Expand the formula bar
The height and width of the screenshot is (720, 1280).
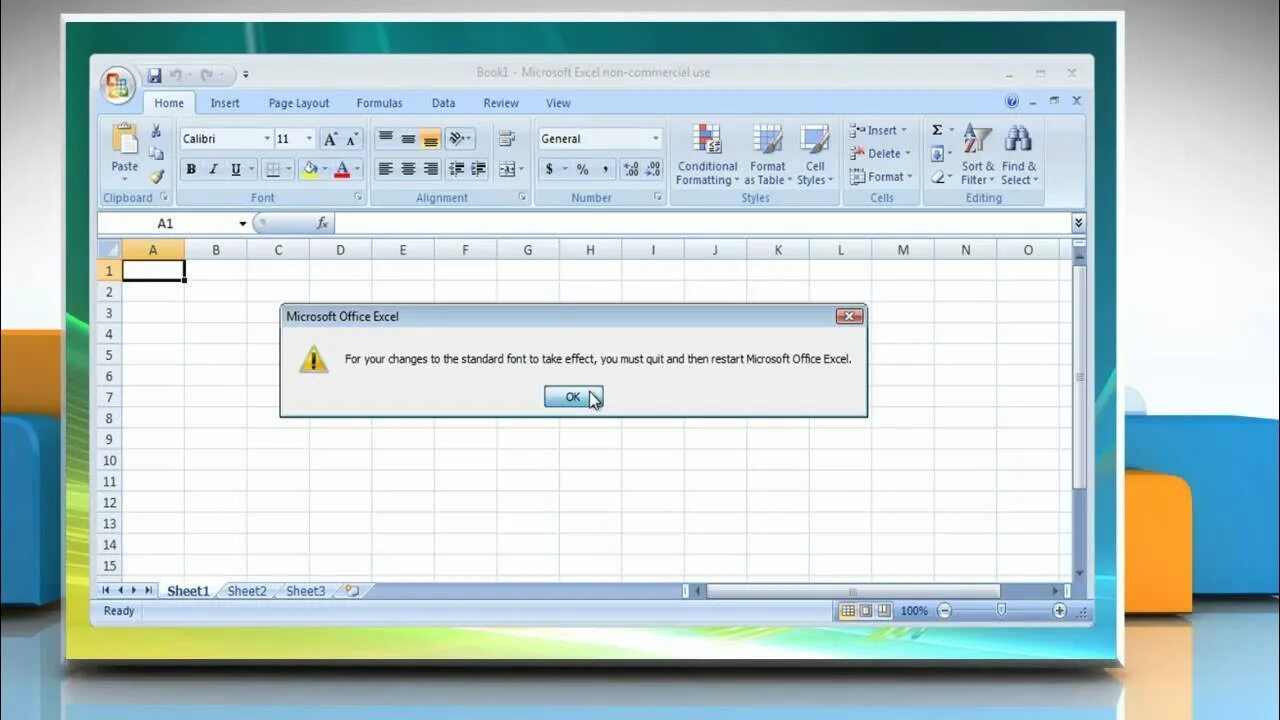tap(1078, 223)
